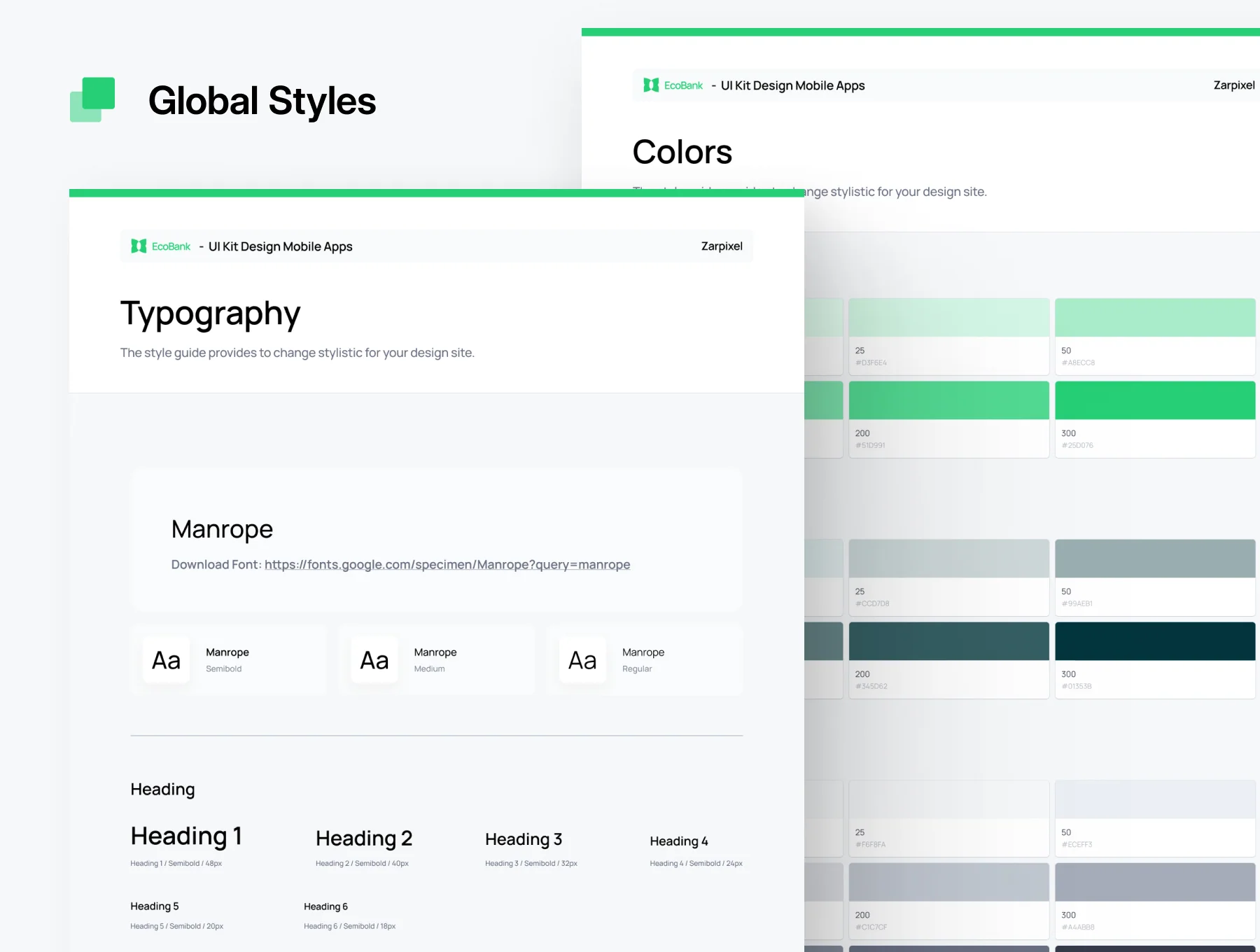1260x952 pixels.
Task: Click the Heading 6 sample text
Action: pos(325,906)
